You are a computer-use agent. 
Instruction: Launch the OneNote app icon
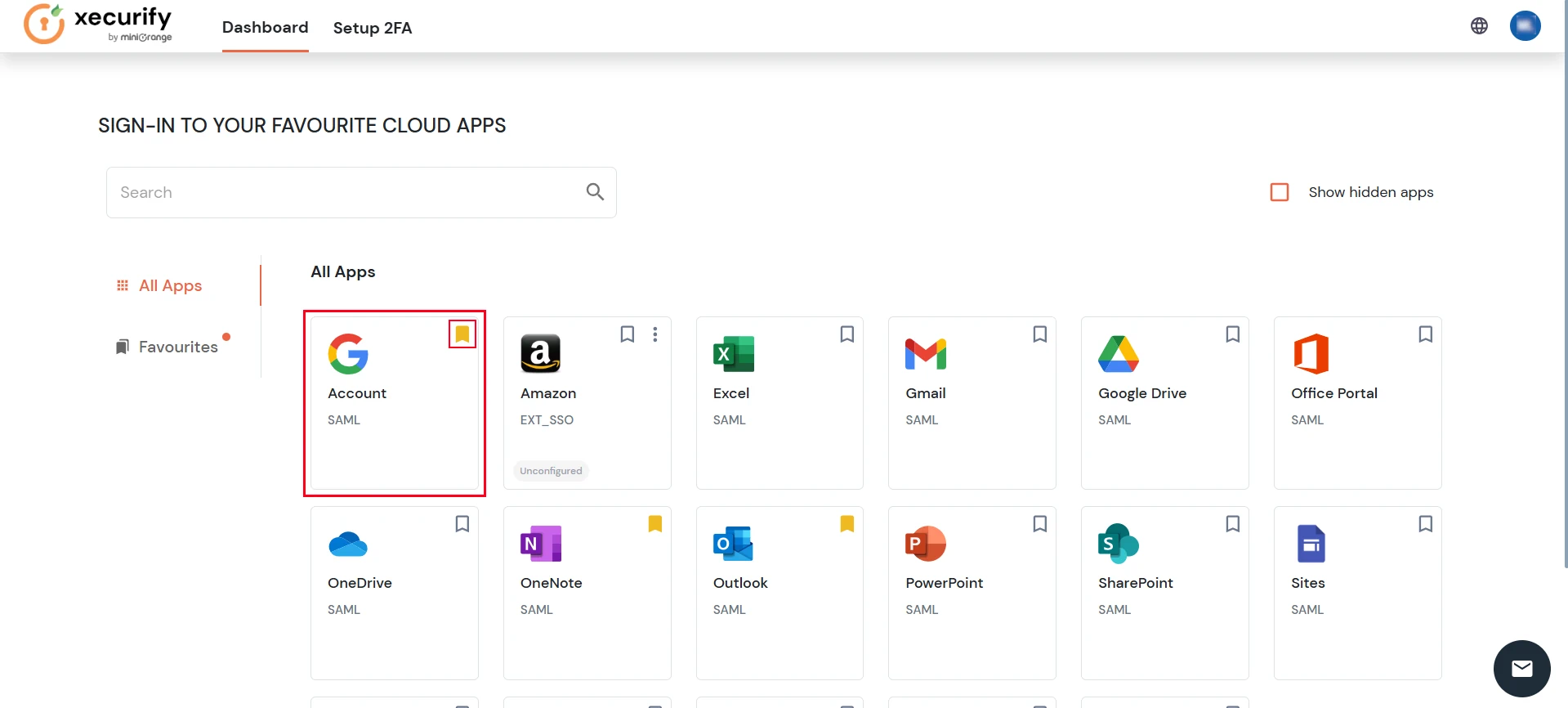541,544
